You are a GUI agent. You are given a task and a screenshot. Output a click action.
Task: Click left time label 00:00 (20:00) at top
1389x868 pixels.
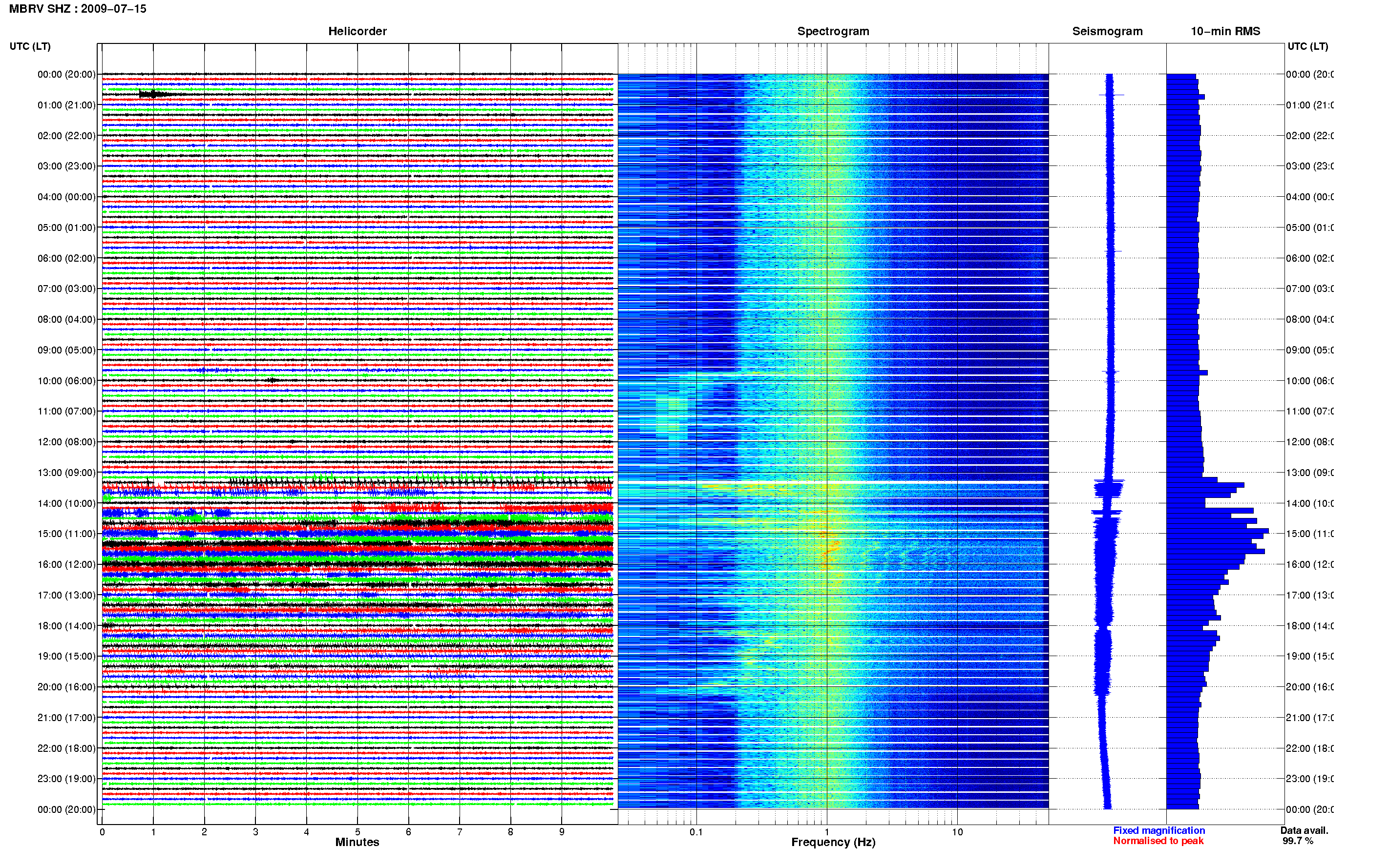tap(66, 74)
